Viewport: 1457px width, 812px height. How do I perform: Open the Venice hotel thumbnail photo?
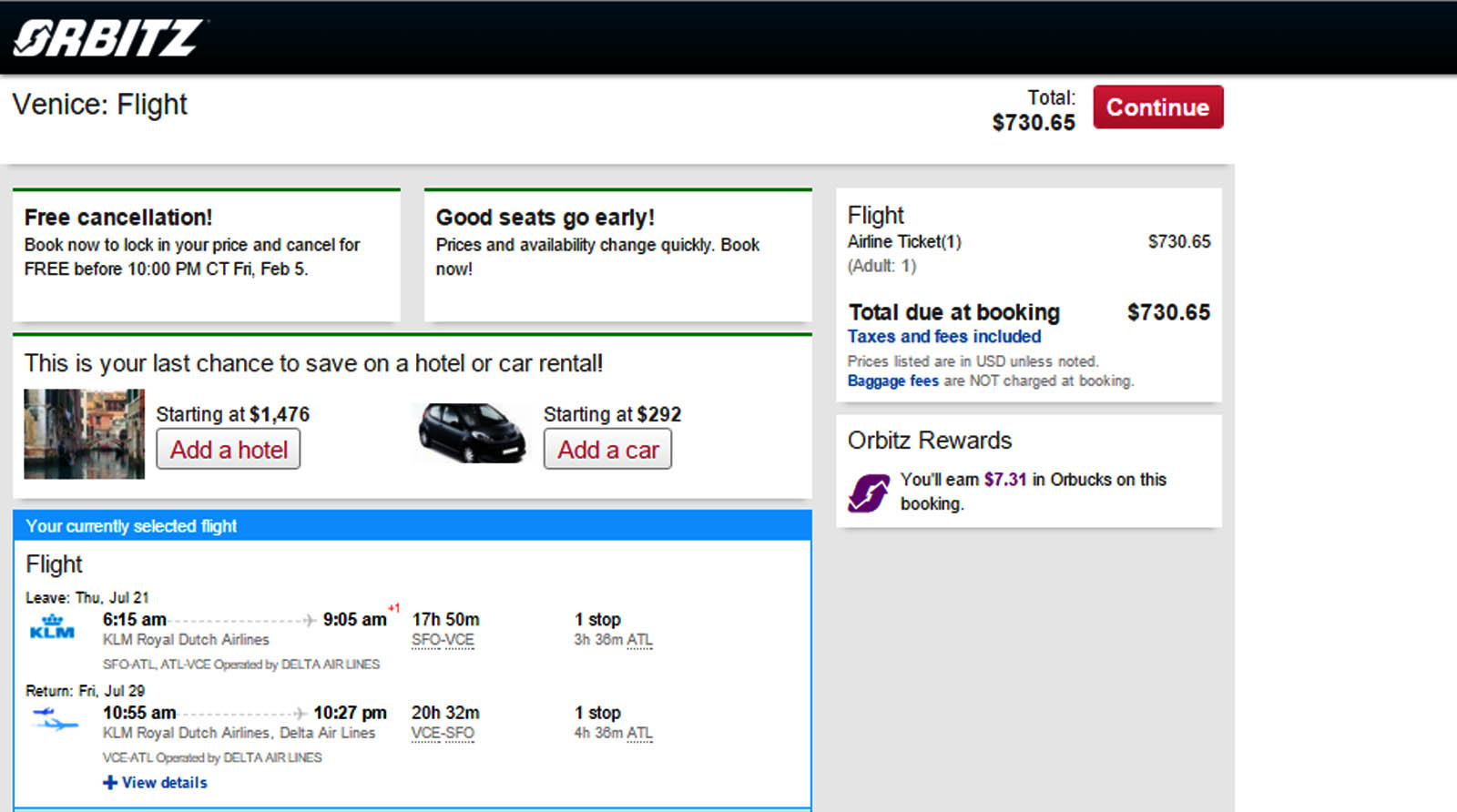pyautogui.click(x=84, y=433)
